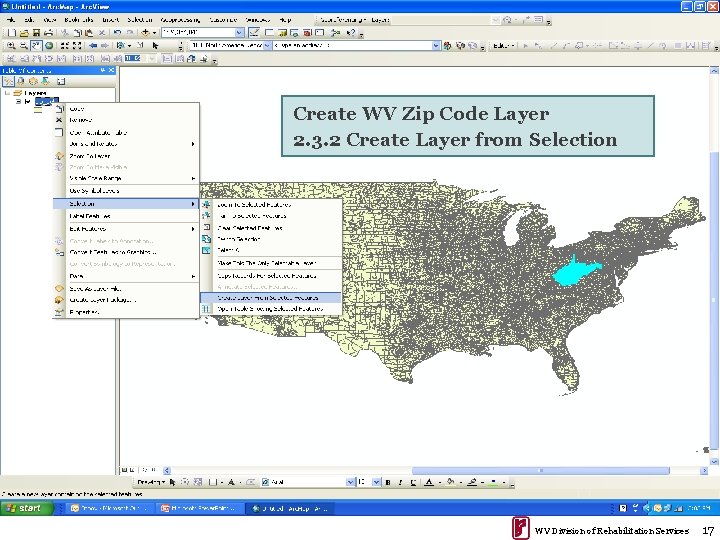Image resolution: width=720 pixels, height=540 pixels.
Task: Click the What's This help icon
Action: (x=351, y=33)
